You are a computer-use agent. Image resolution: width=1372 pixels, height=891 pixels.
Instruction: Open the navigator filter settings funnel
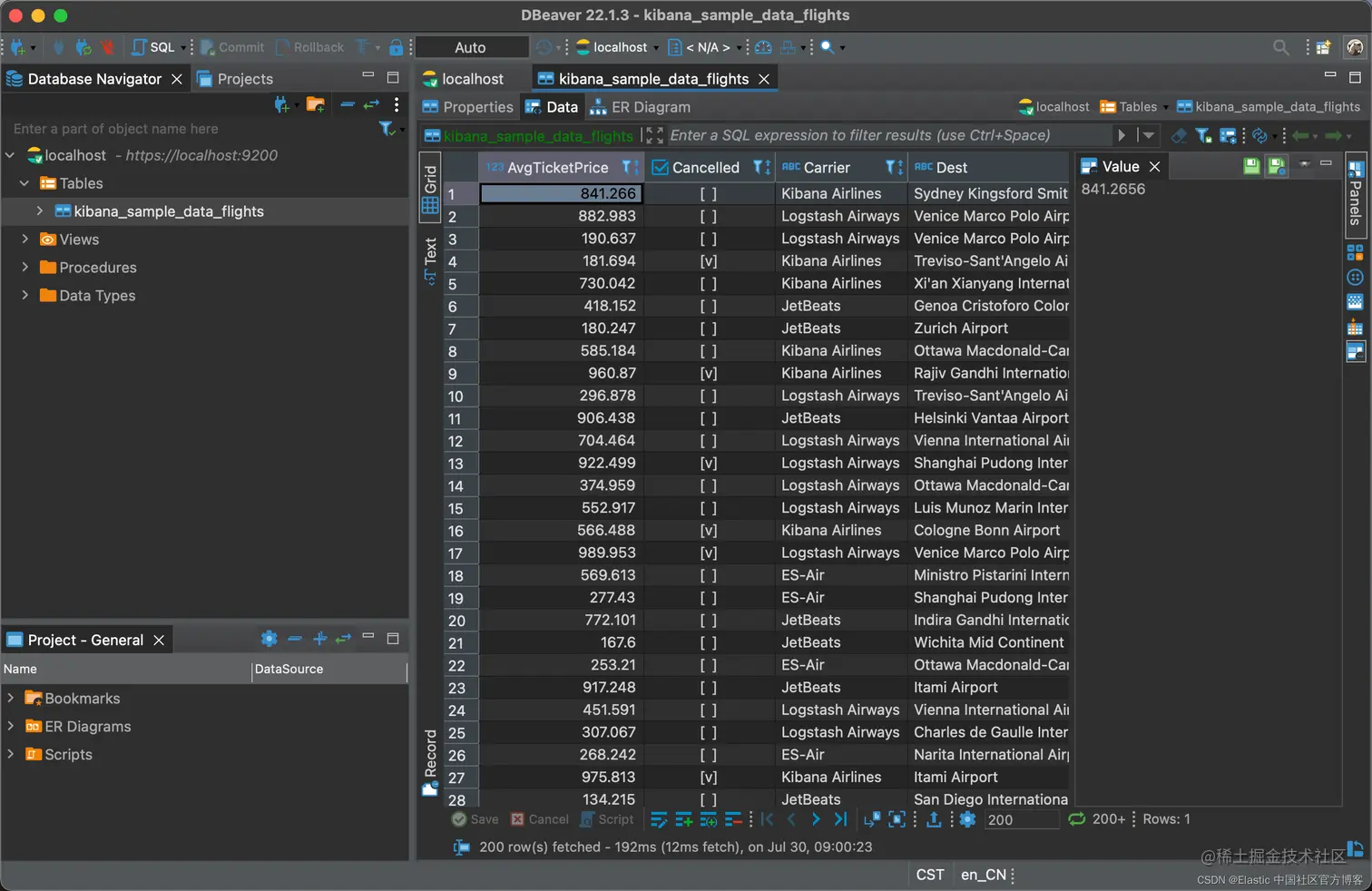[387, 129]
